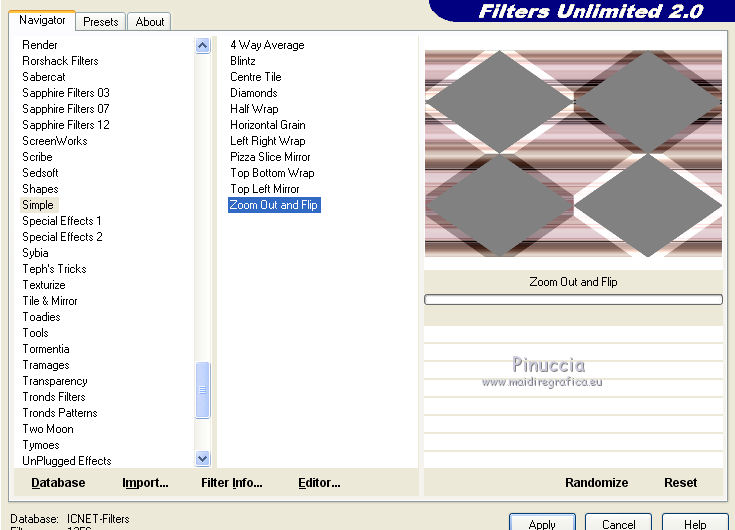The height and width of the screenshot is (530, 735).
Task: Select the Two Moon category
Action: [48, 429]
